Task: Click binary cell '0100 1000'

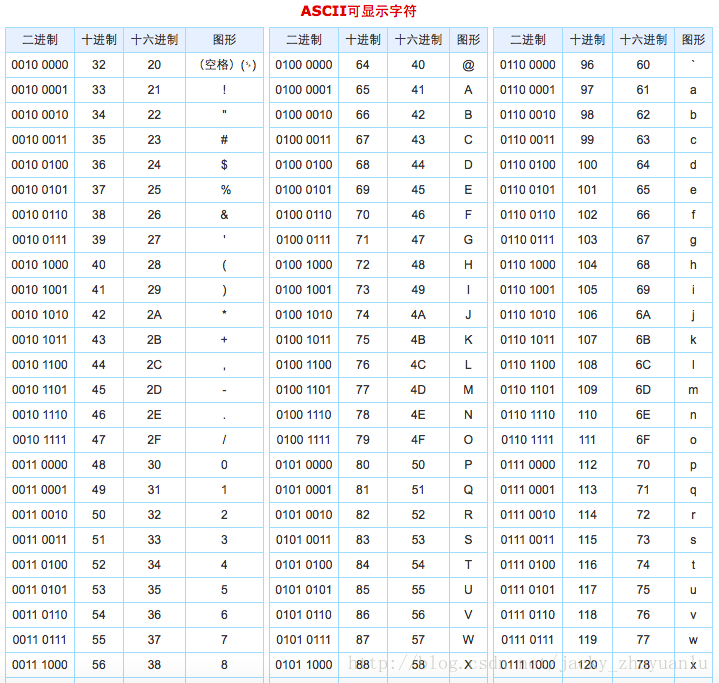Action: click(304, 265)
